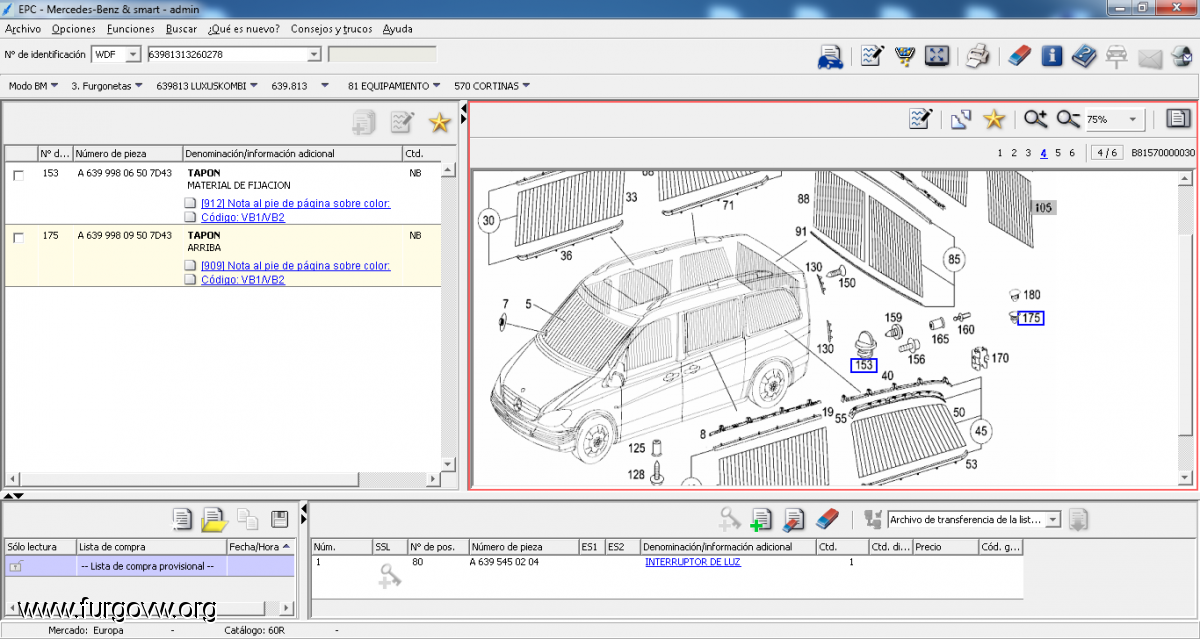Screen dimensions: 1200x639
Task: Click the add item icon with green plus
Action: pyautogui.click(x=761, y=519)
